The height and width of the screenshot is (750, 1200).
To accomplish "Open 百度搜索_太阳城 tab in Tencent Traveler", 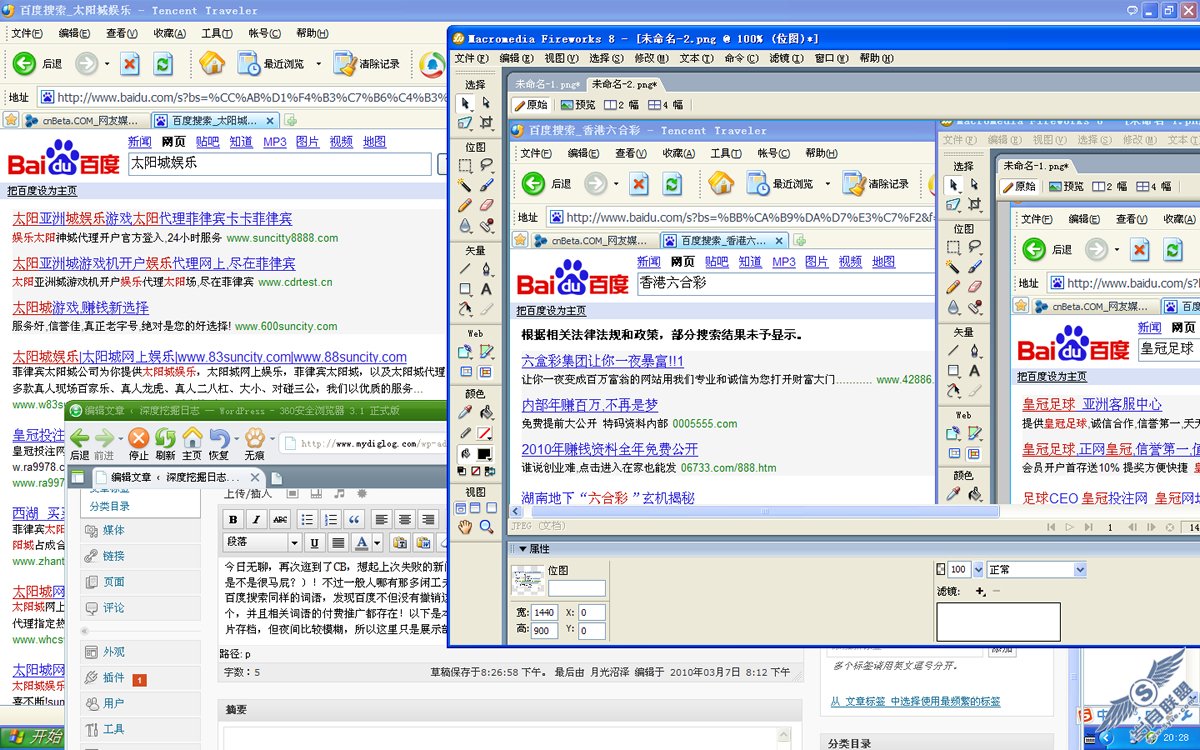I will [215, 120].
